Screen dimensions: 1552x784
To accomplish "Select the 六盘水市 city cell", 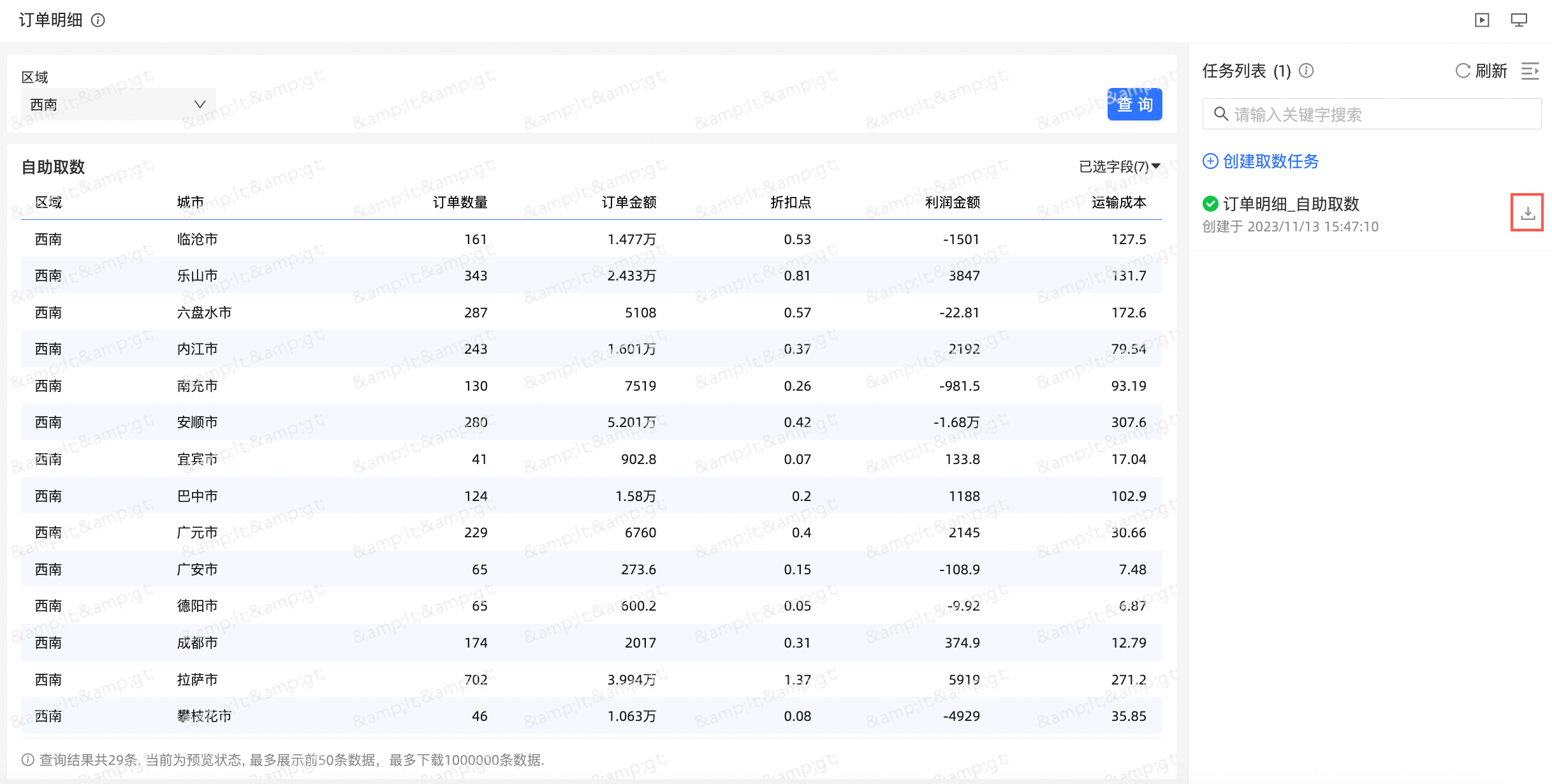I will point(204,313).
